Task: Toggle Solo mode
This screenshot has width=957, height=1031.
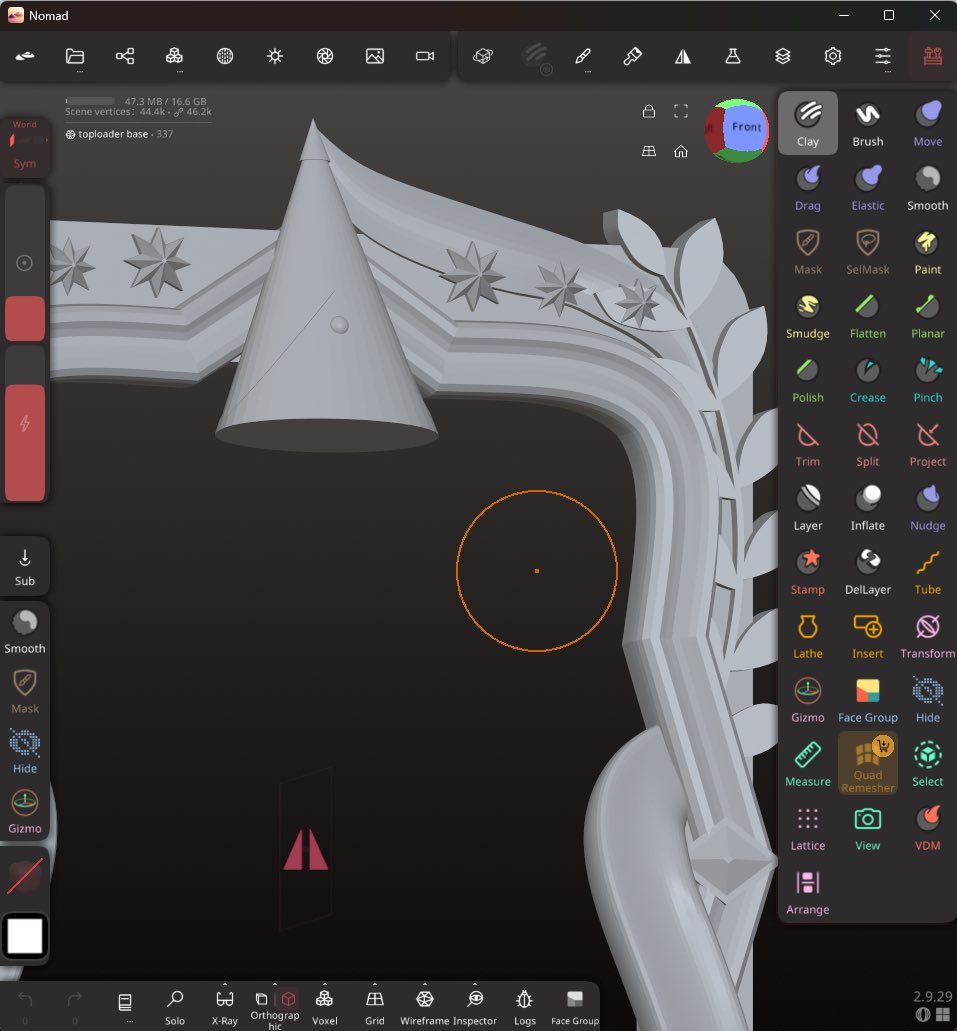Action: coord(174,1007)
